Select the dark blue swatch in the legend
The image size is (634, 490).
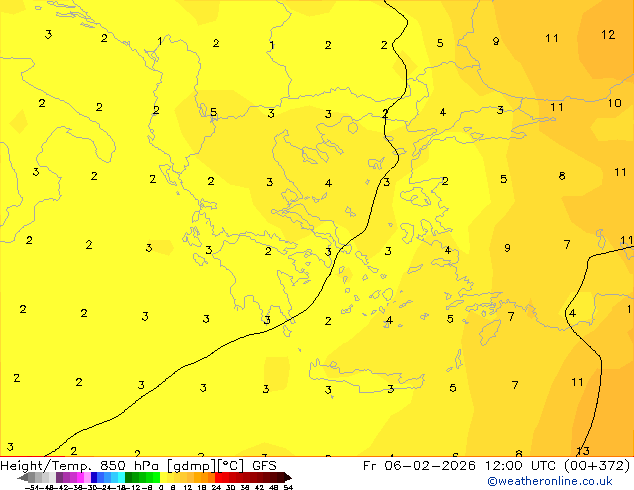coord(94,477)
